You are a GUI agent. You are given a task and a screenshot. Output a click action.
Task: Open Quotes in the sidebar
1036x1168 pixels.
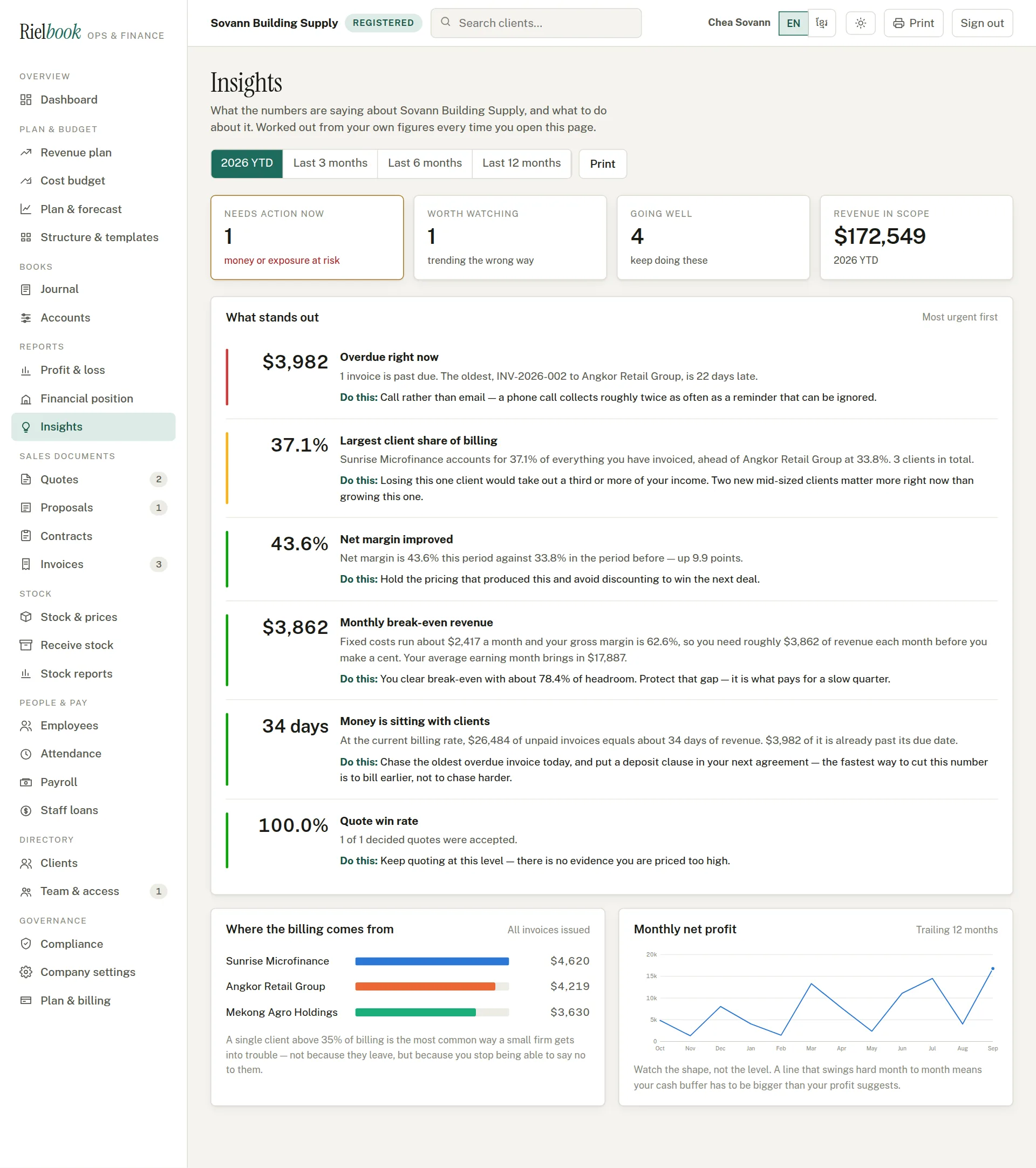pos(93,480)
